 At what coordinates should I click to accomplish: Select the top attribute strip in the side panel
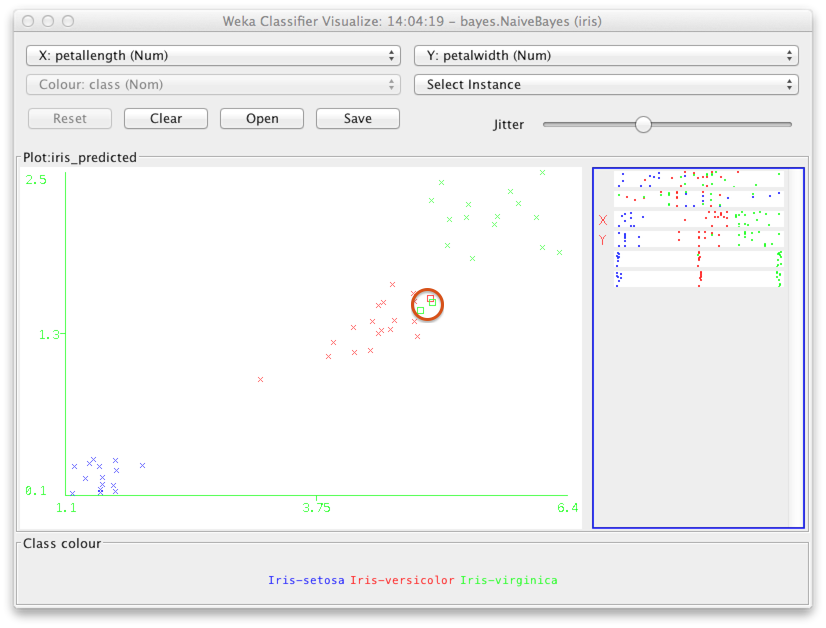tap(698, 178)
